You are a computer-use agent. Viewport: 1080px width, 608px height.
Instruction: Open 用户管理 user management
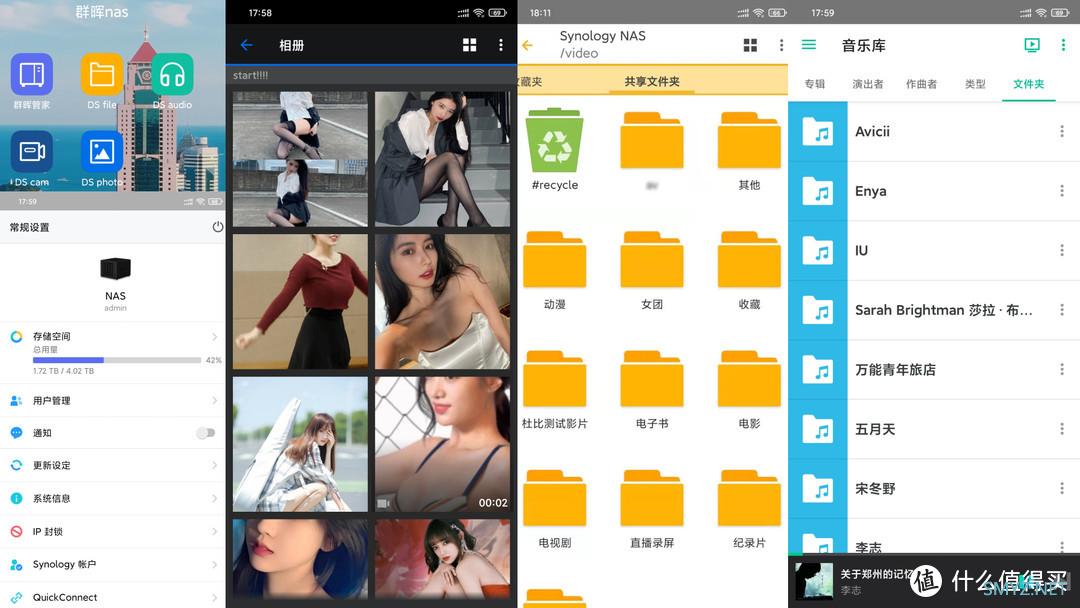113,400
